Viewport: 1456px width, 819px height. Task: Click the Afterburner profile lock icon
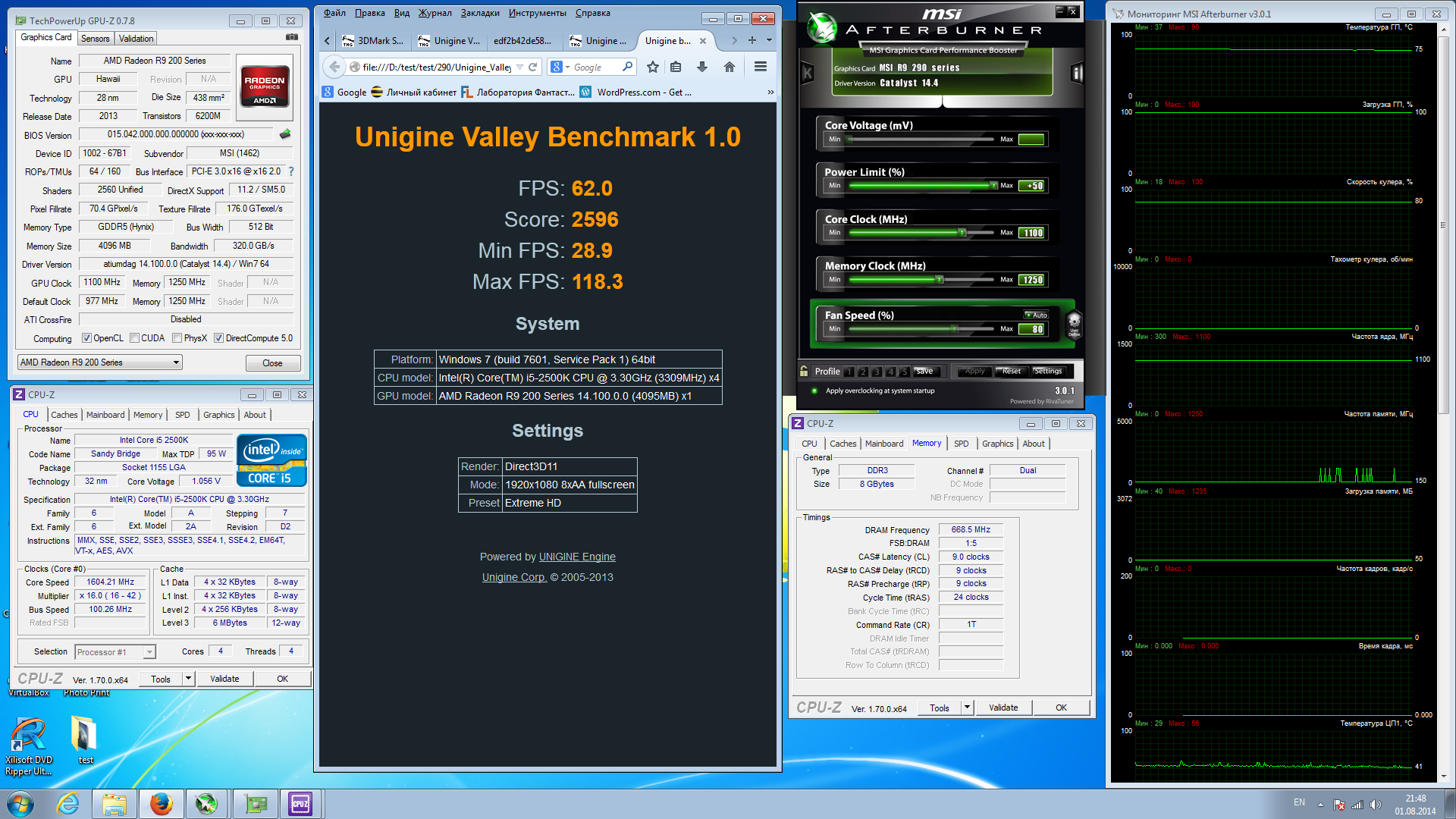(804, 371)
